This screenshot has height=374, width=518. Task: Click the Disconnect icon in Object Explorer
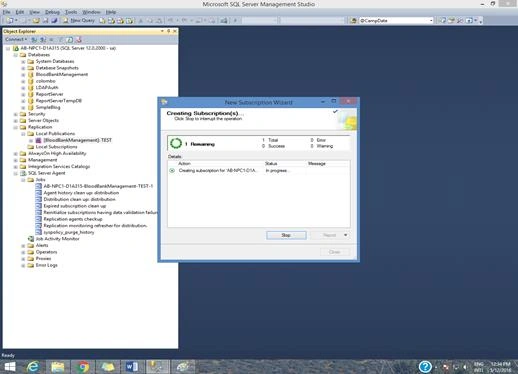tap(43, 40)
